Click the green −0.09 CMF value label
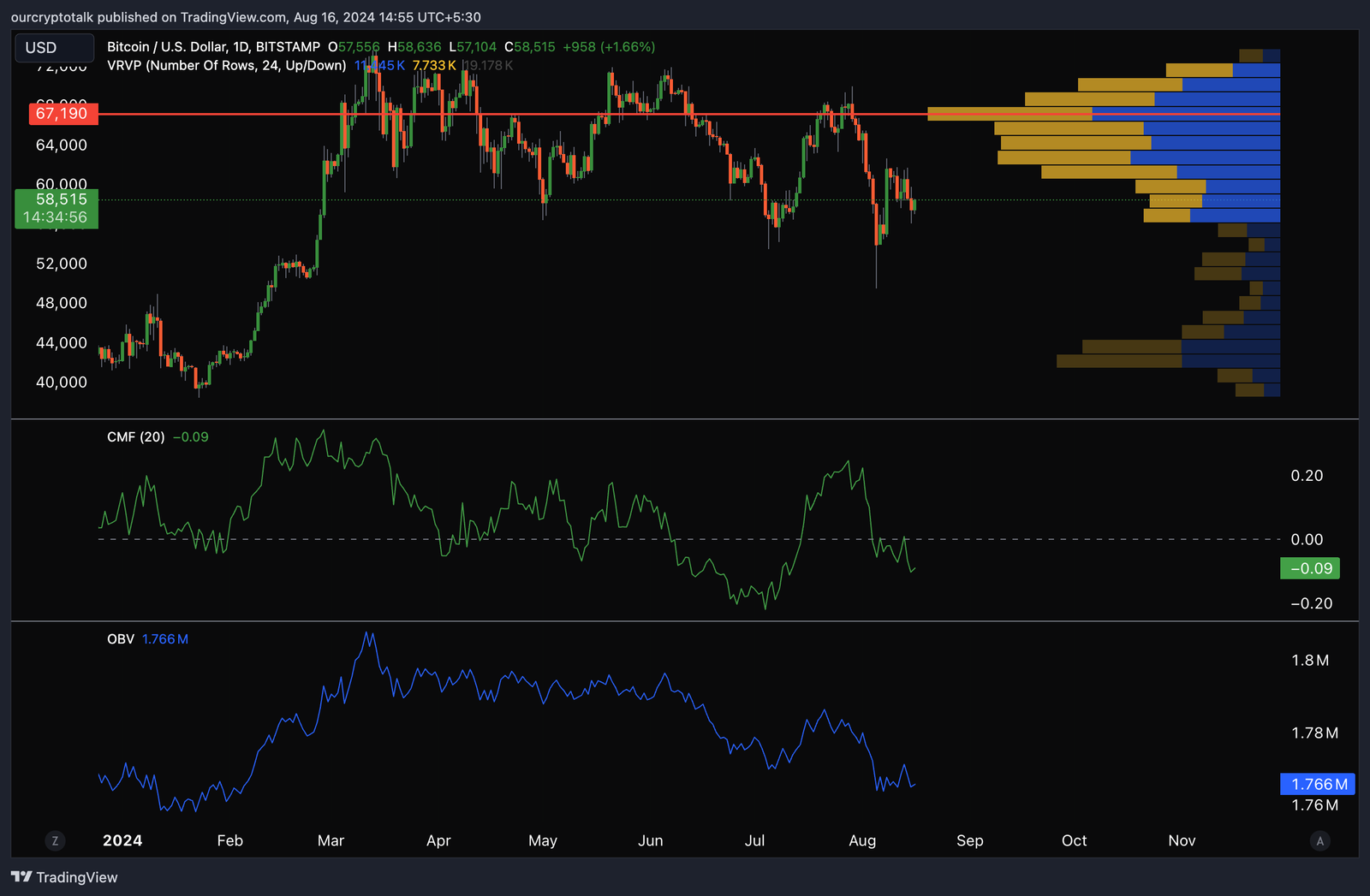This screenshot has width=1370, height=896. pos(1309,567)
